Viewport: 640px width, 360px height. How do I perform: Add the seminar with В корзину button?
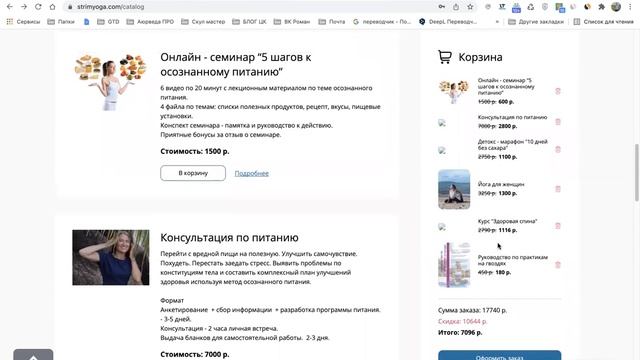[193, 173]
